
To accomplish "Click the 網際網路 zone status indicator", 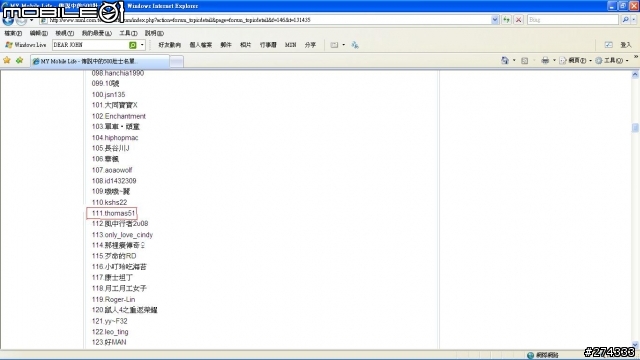I will pyautogui.click(x=543, y=355).
